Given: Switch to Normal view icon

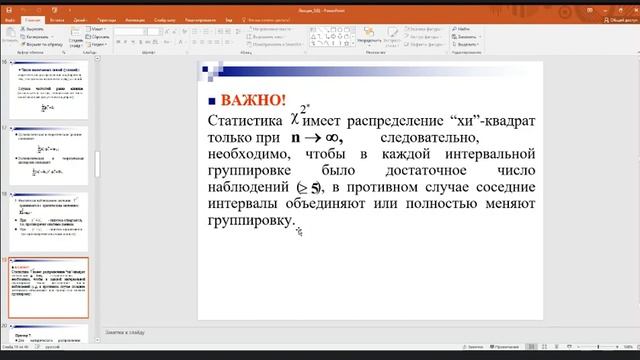Looking at the screenshot, I should [531, 347].
